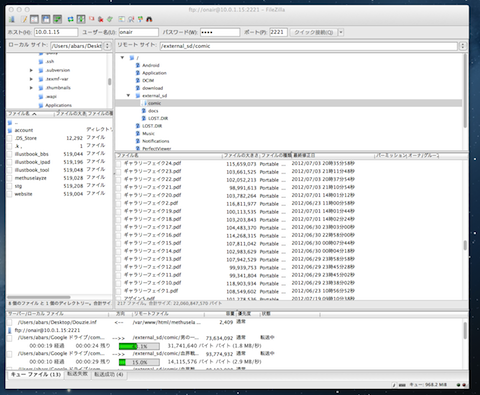
Task: Toggle the synchronized browsing icon
Action: coord(140,19)
